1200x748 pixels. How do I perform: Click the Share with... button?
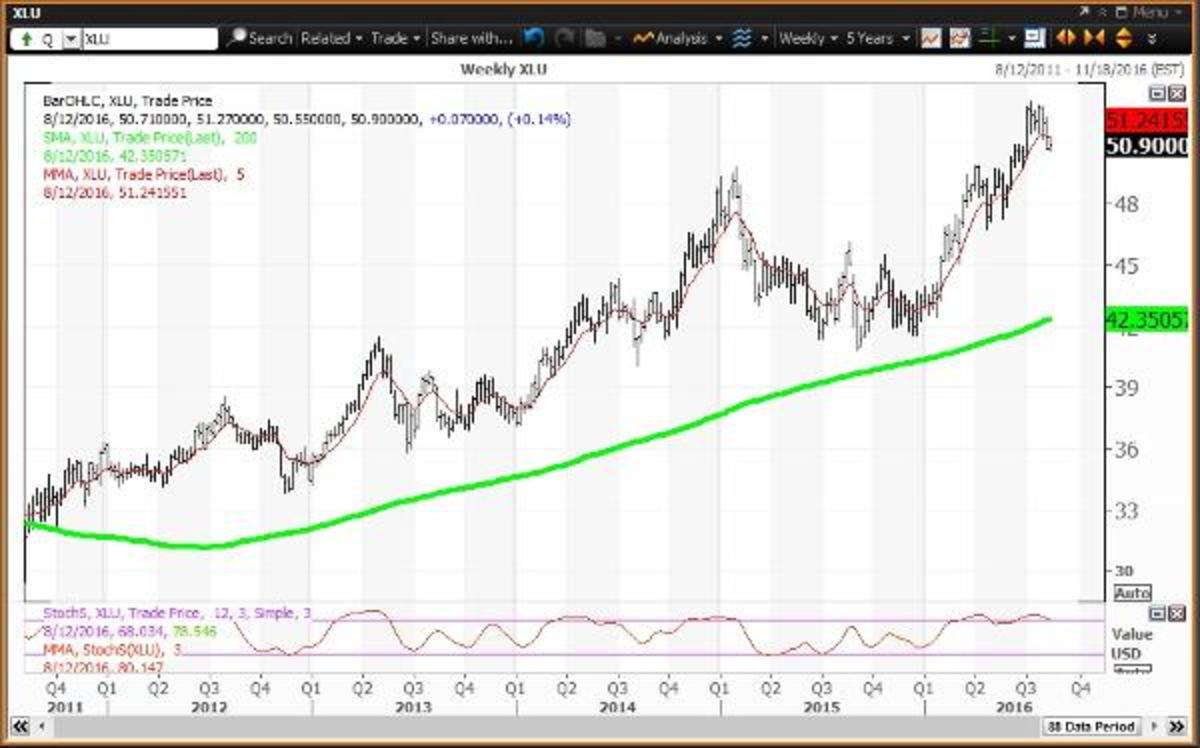tap(470, 39)
